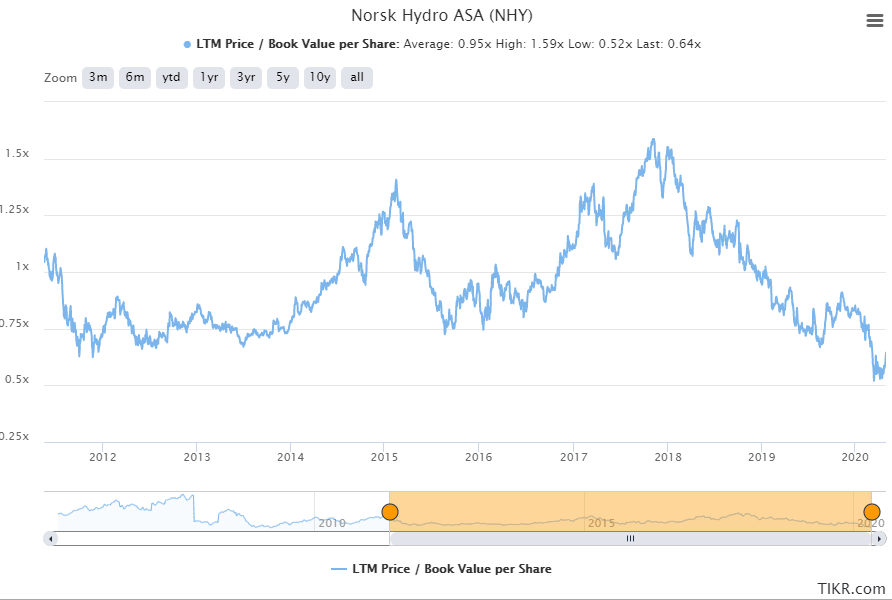Click the 2017 x-axis label

point(573,457)
